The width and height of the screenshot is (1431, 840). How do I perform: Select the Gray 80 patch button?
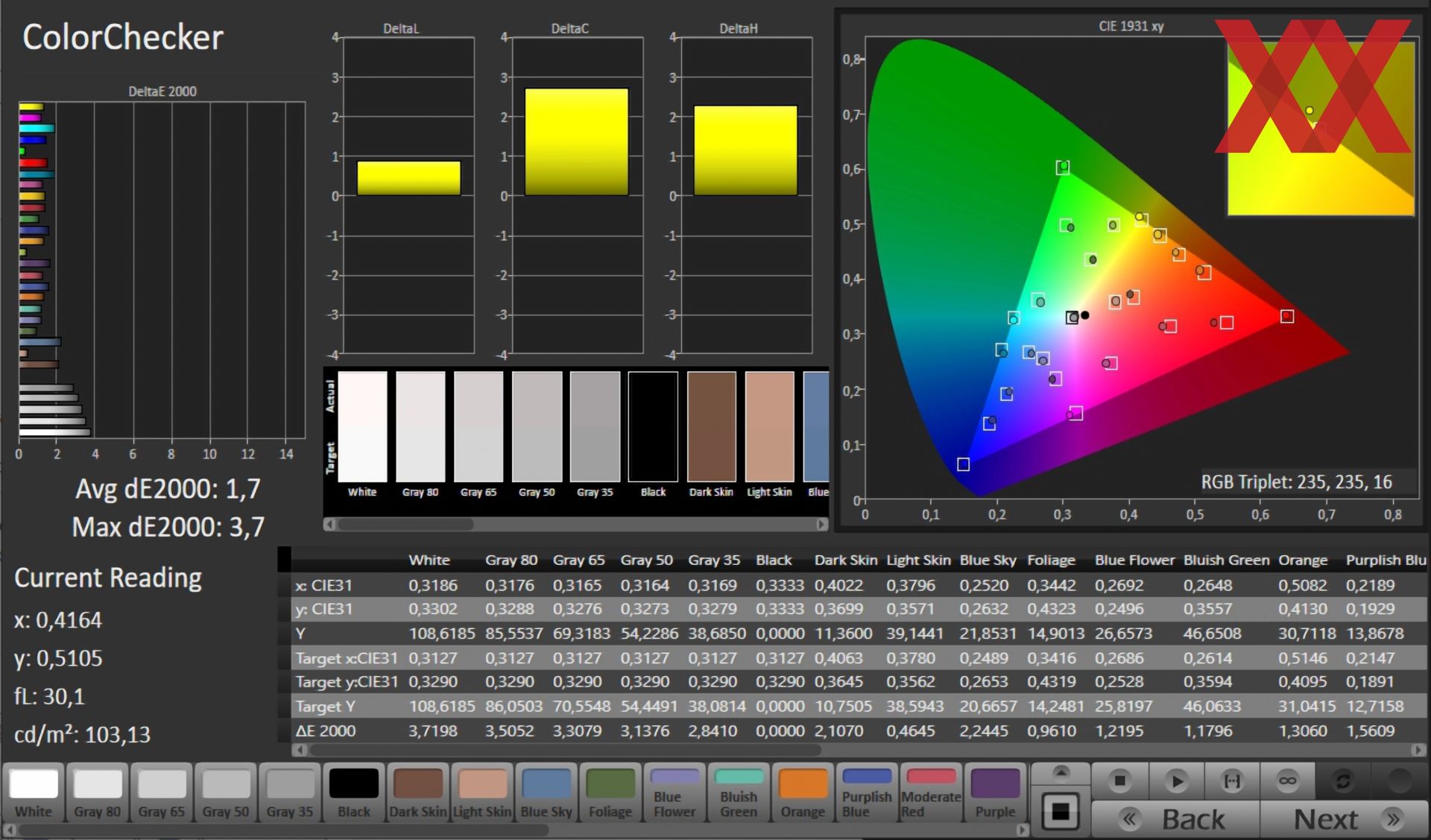point(97,792)
